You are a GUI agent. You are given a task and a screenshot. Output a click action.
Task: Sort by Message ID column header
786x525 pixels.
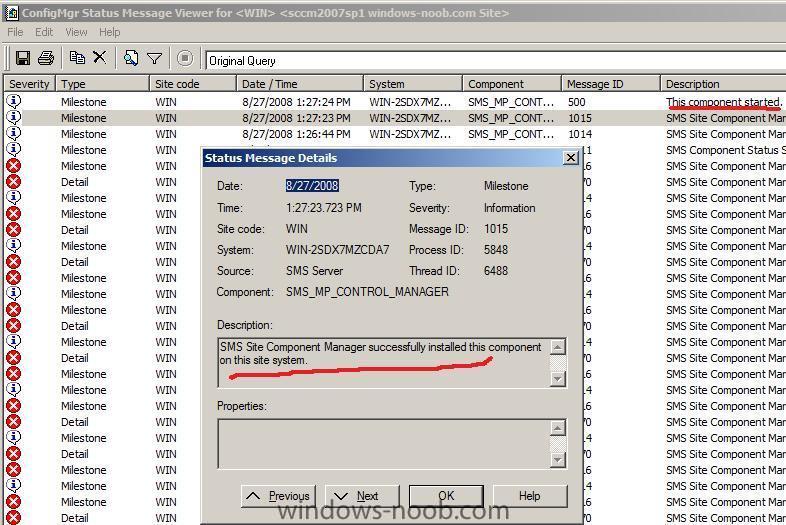611,84
